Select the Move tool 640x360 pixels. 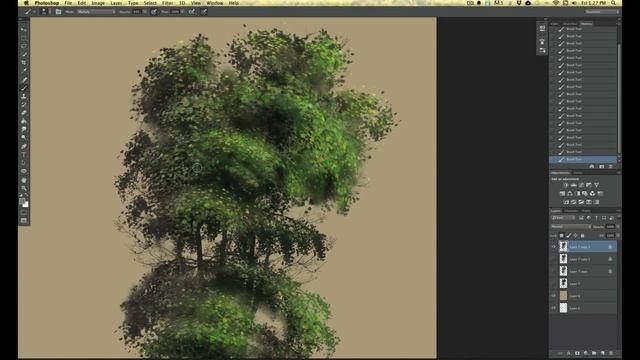pyautogui.click(x=24, y=29)
